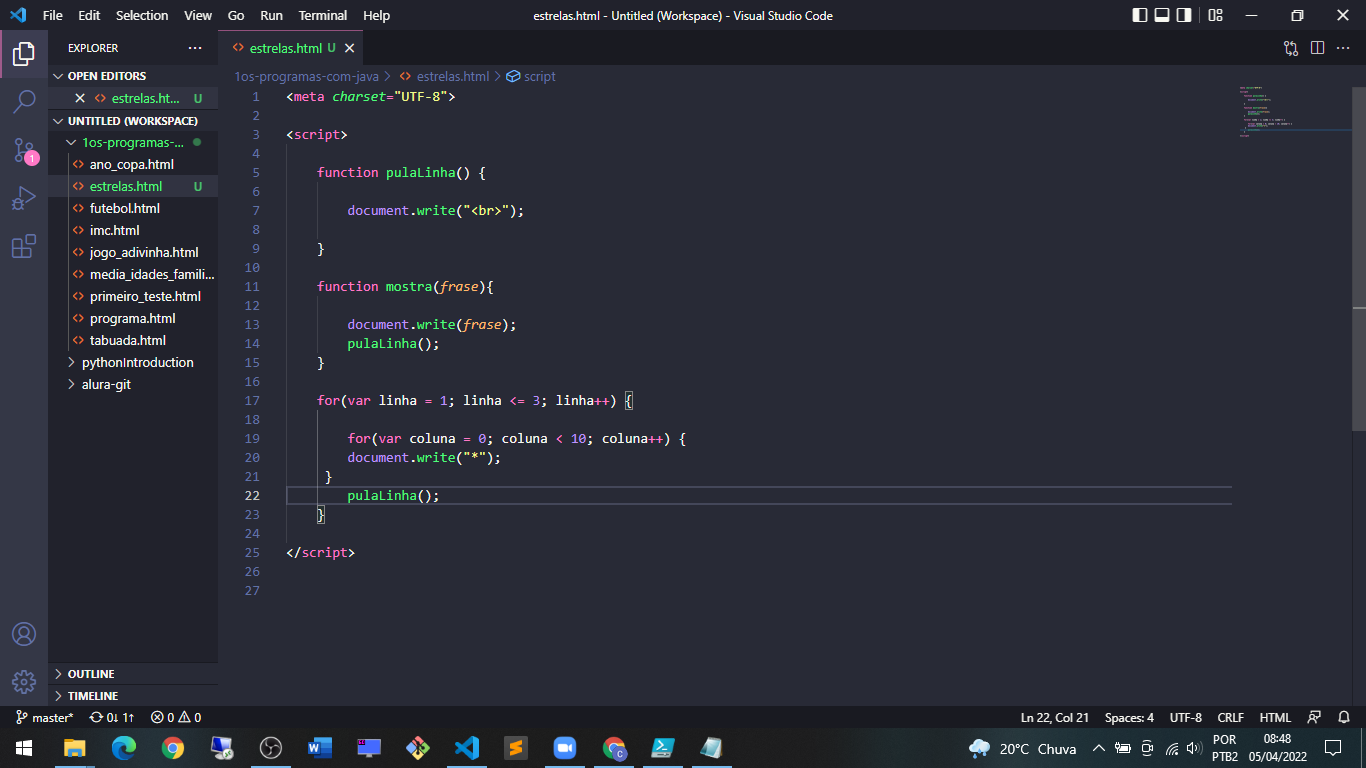Viewport: 1366px width, 768px height.
Task: Open the View menu
Action: [198, 15]
